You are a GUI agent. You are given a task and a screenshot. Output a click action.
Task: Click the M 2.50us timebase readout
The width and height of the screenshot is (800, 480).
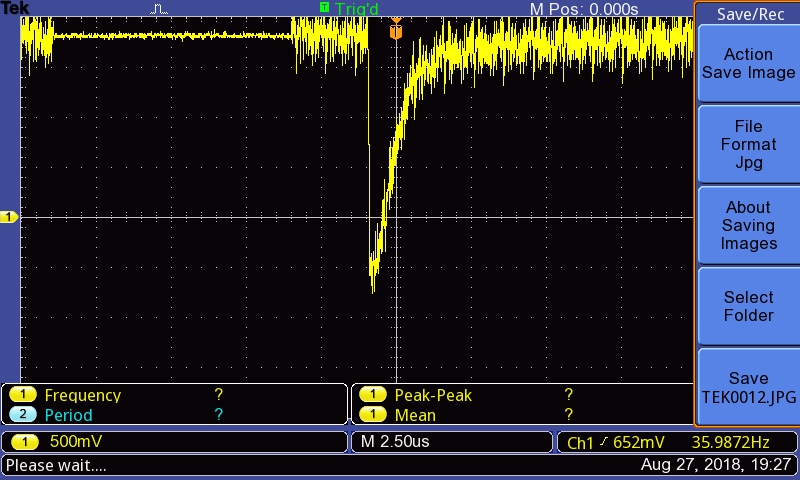tap(395, 441)
